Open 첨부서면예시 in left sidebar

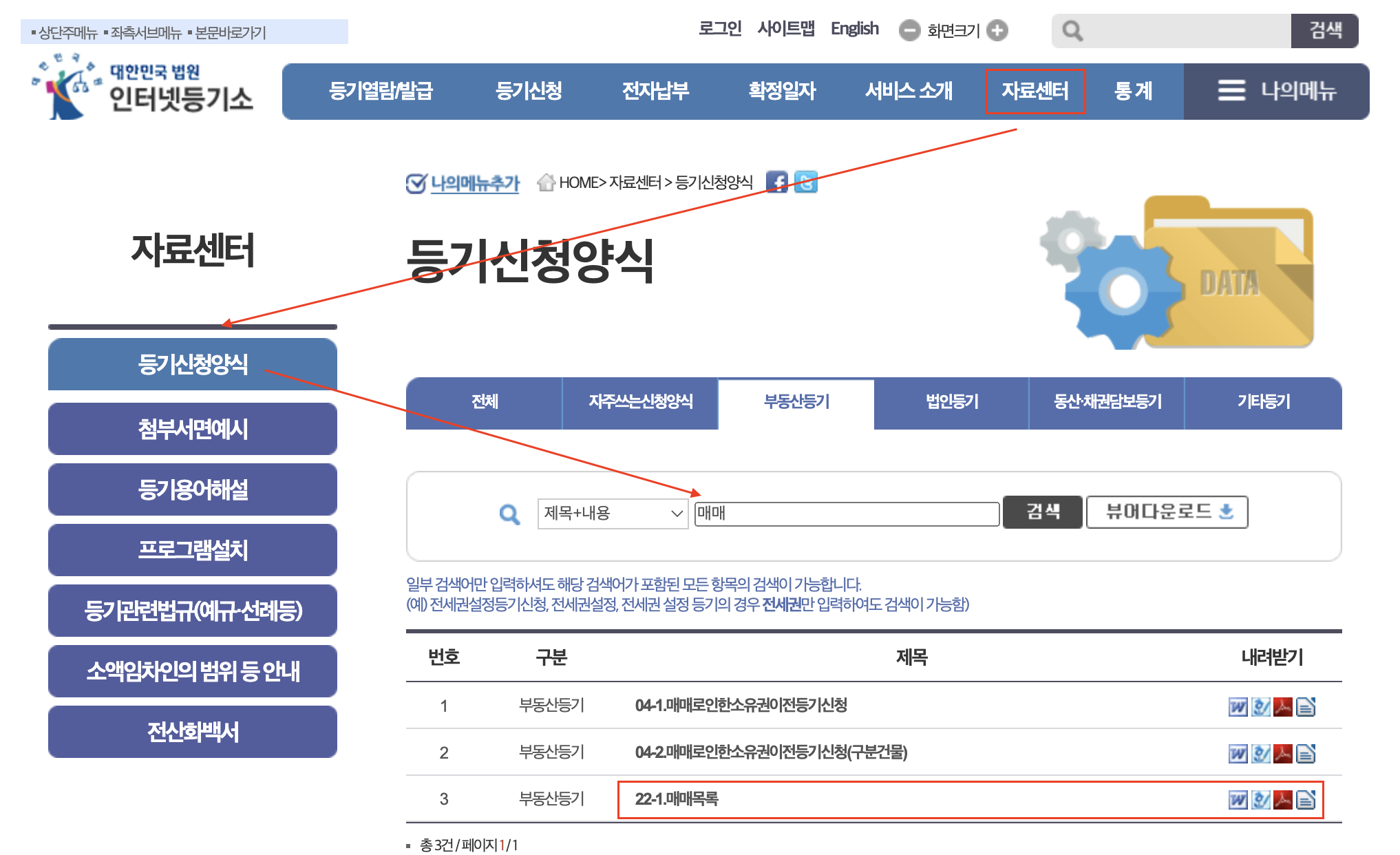193,429
